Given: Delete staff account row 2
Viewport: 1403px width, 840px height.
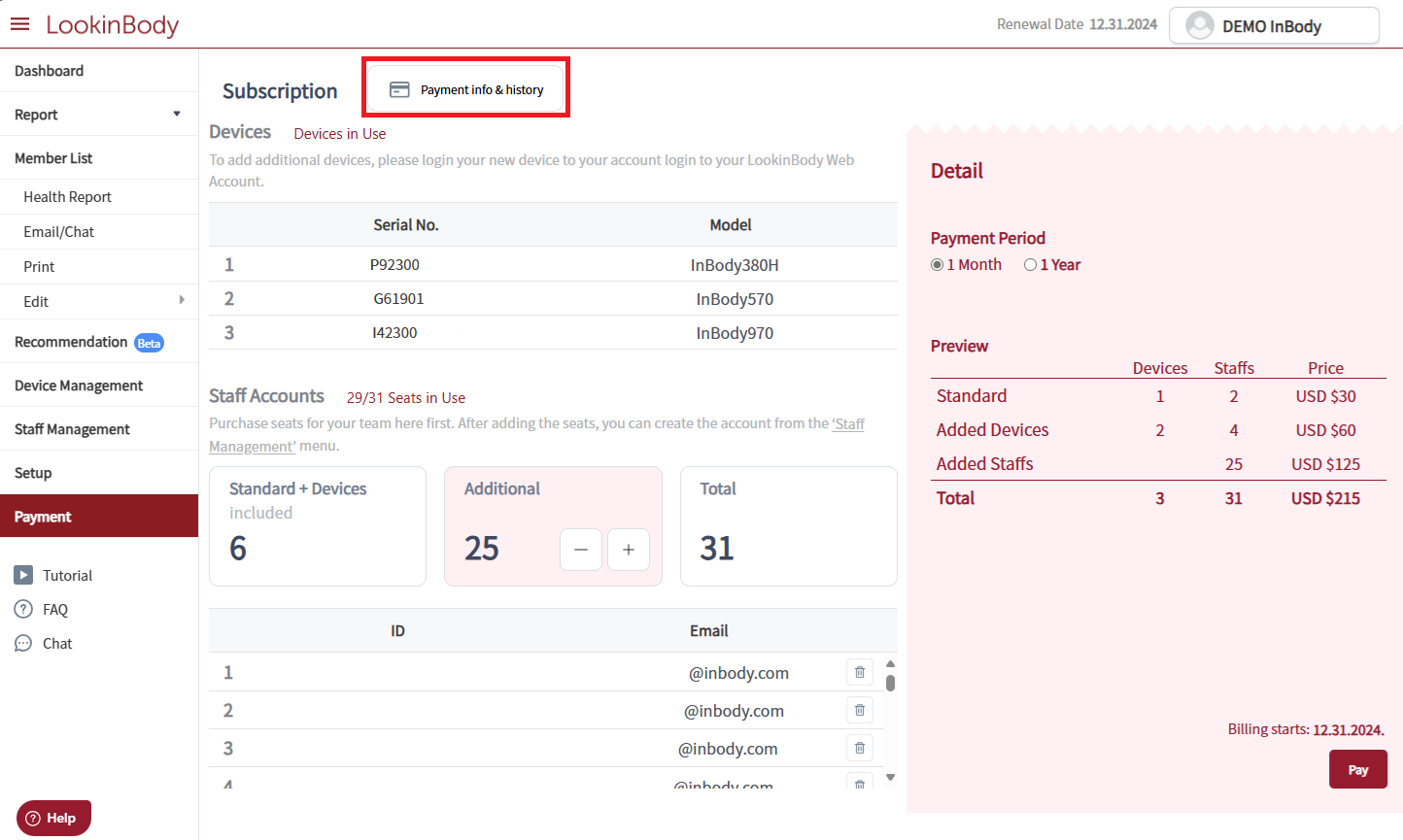Looking at the screenshot, I should tap(860, 710).
